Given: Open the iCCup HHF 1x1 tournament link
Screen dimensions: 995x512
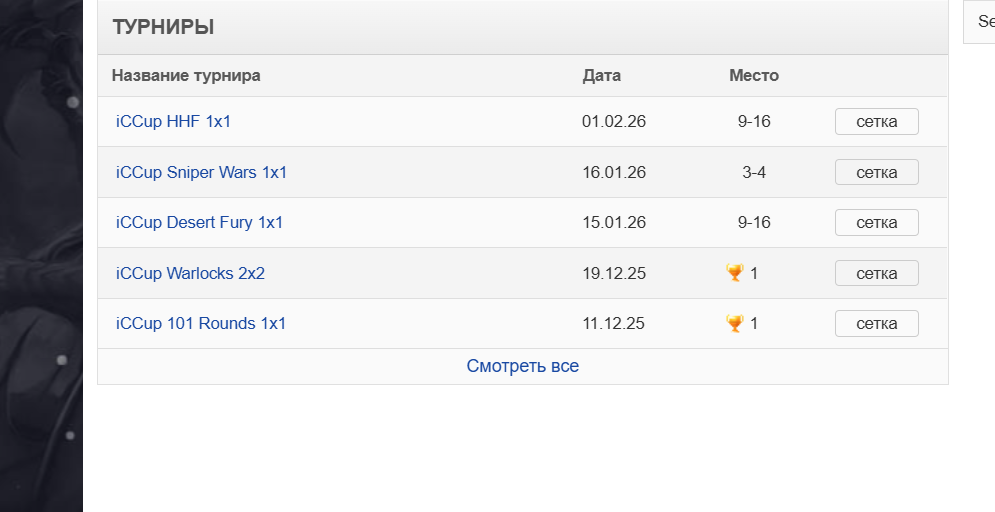Looking at the screenshot, I should click(173, 122).
